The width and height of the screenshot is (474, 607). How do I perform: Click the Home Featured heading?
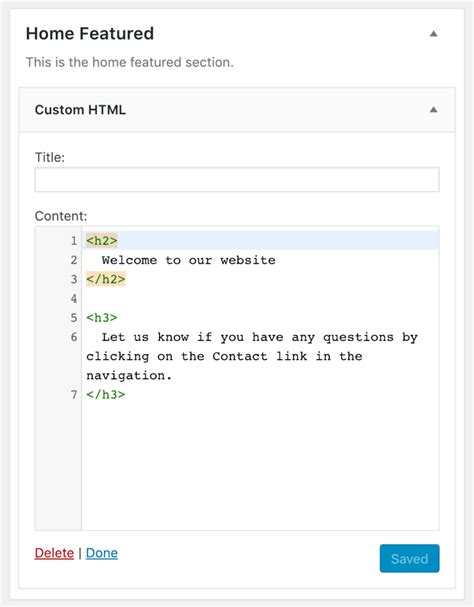(90, 34)
